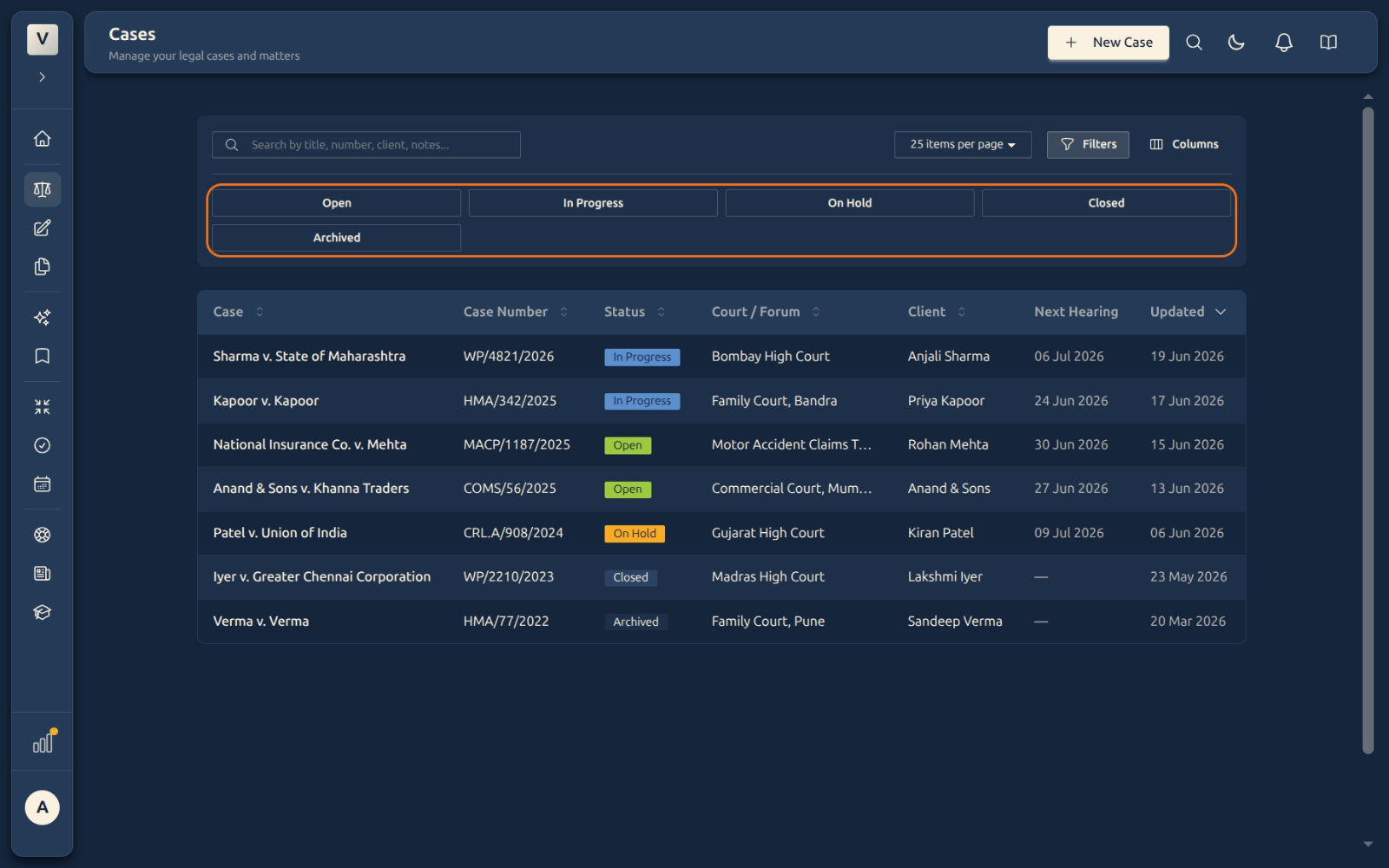Open case National Insurance Co. v. Mehta

310,444
